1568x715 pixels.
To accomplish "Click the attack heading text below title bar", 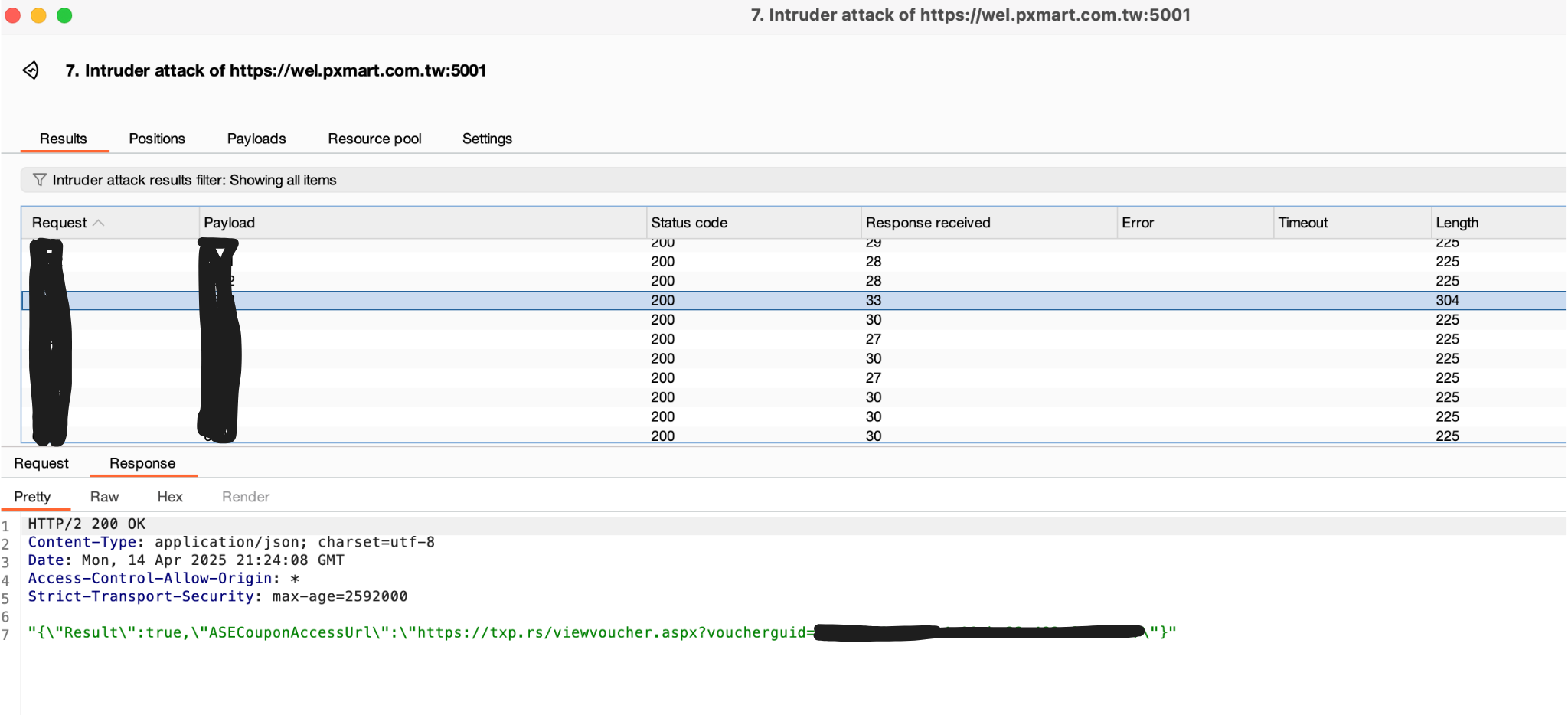I will click(276, 70).
